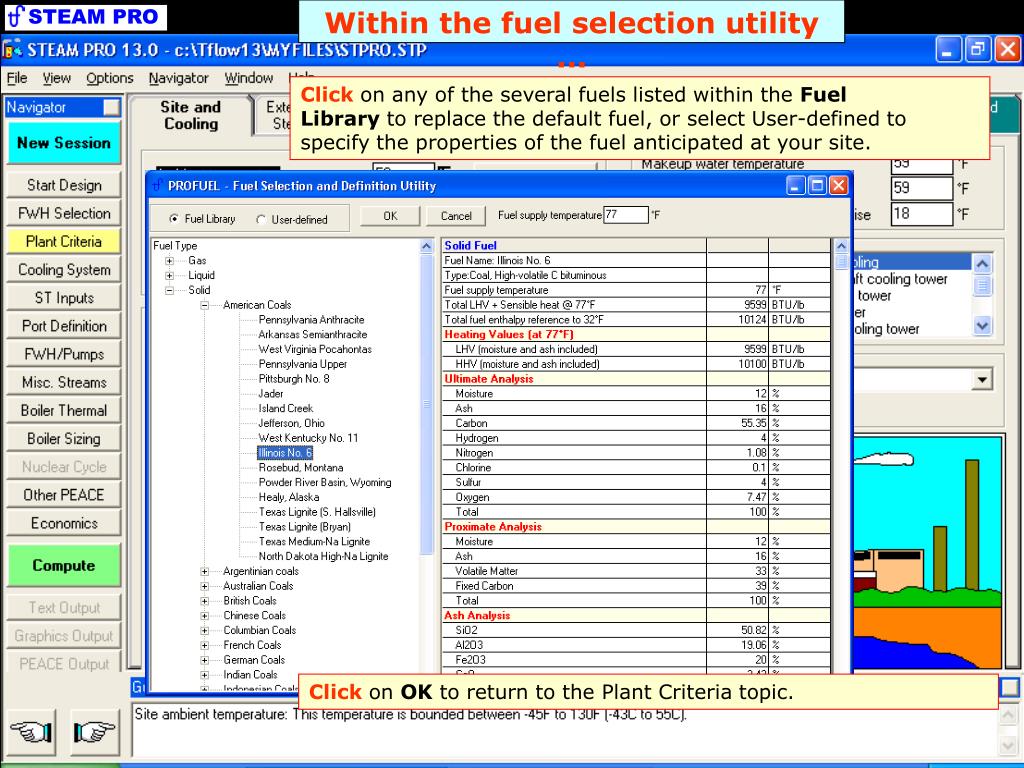Expand the Indian Coals node
The image size is (1024, 768).
click(x=204, y=675)
